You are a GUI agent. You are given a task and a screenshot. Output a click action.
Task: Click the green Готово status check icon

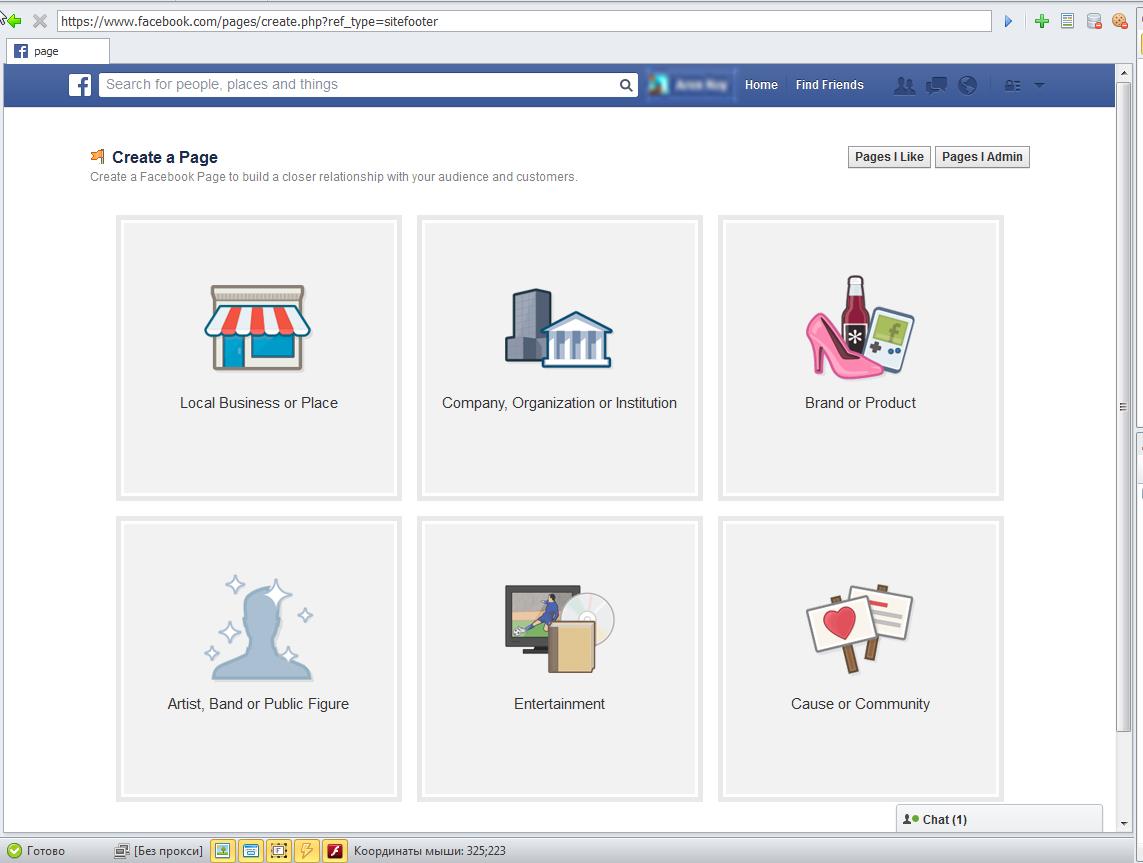click(x=14, y=851)
